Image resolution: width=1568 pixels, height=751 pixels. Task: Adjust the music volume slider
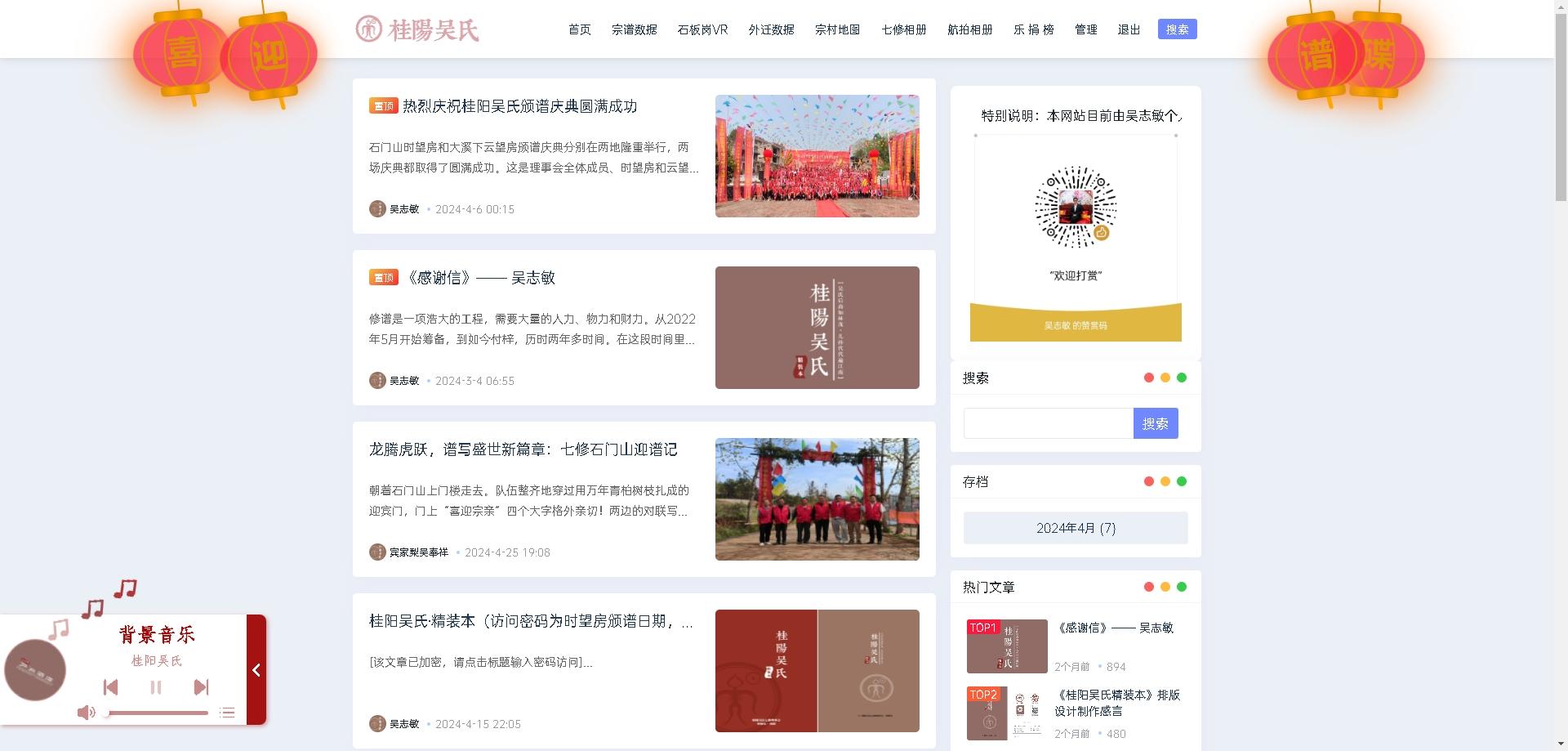157,713
